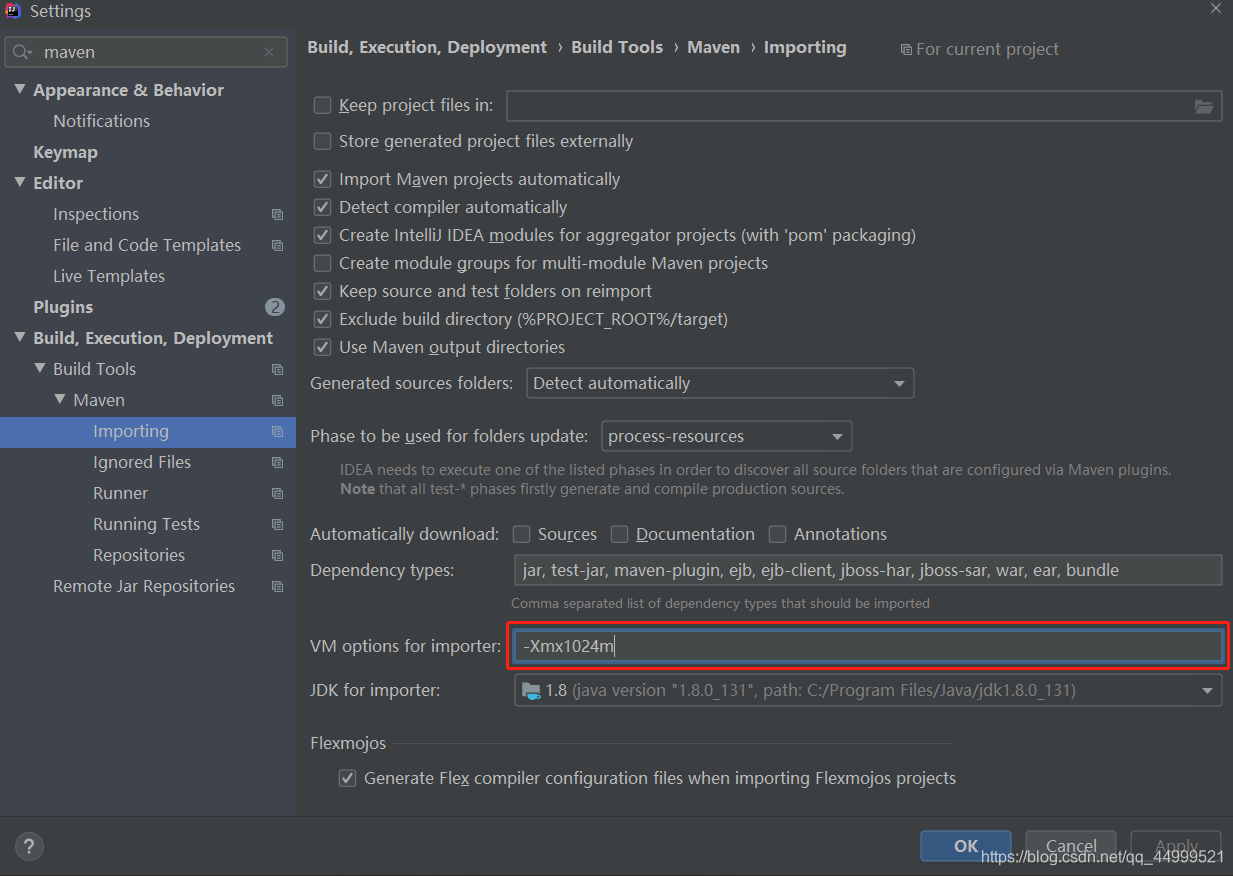Disable Import Maven projects automatically
This screenshot has width=1233, height=876.
322,179
